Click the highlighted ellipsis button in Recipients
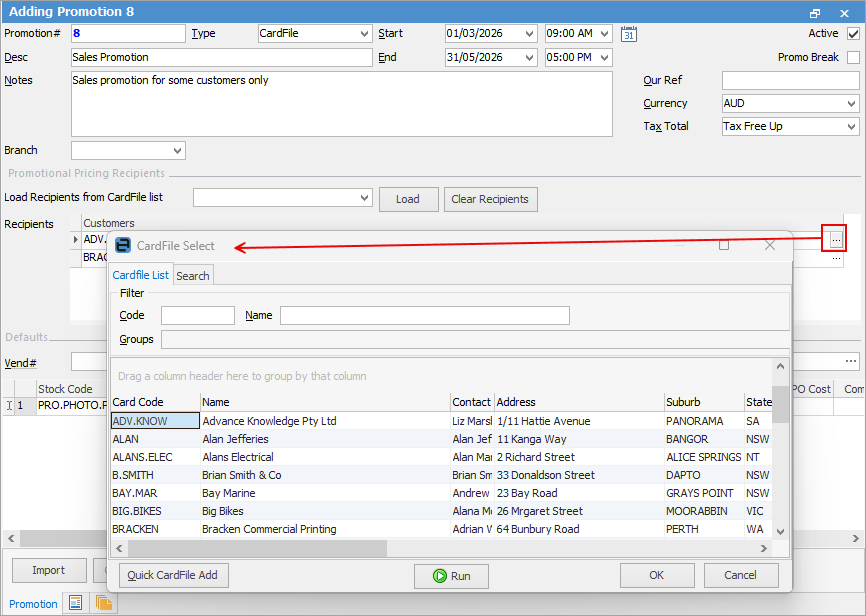 [835, 238]
